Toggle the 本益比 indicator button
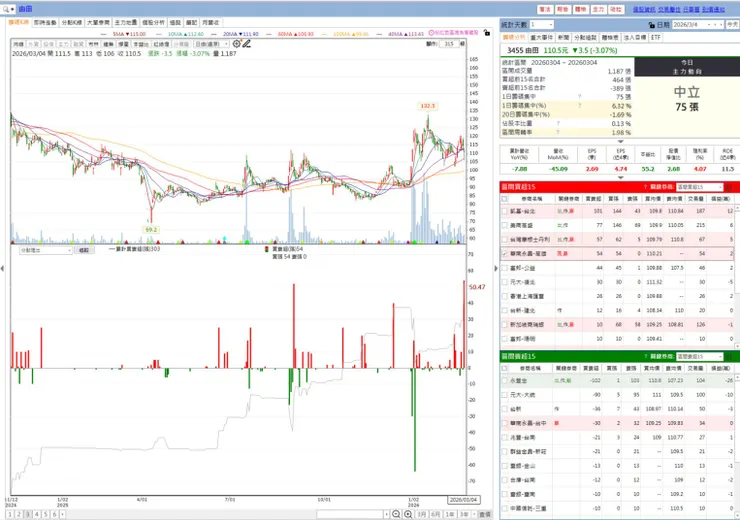The image size is (740, 520). coord(141,44)
